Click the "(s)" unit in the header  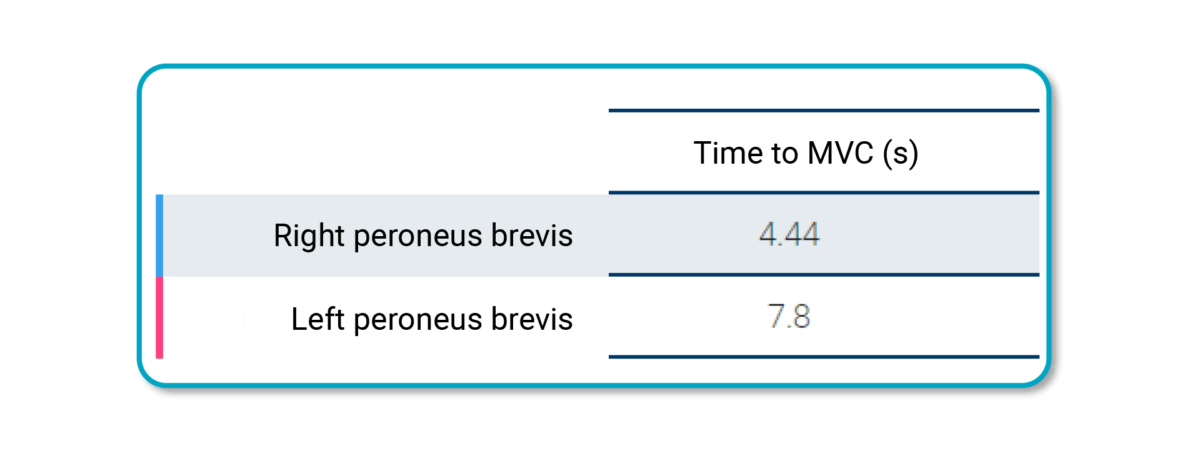(900, 153)
